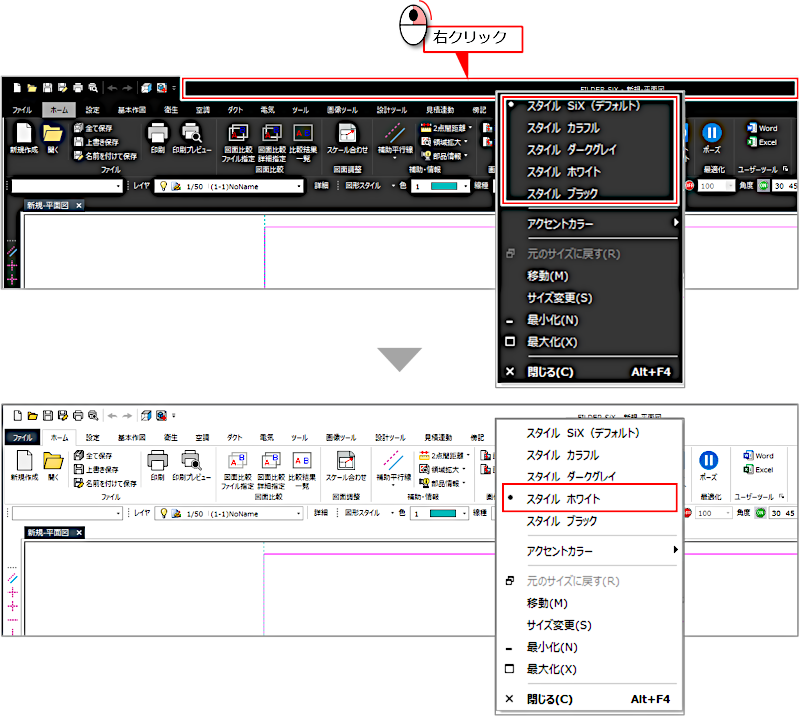The image size is (803, 716).
Task: Click 補助平行線 icon in the white-themed ribbon
Action: [393, 460]
